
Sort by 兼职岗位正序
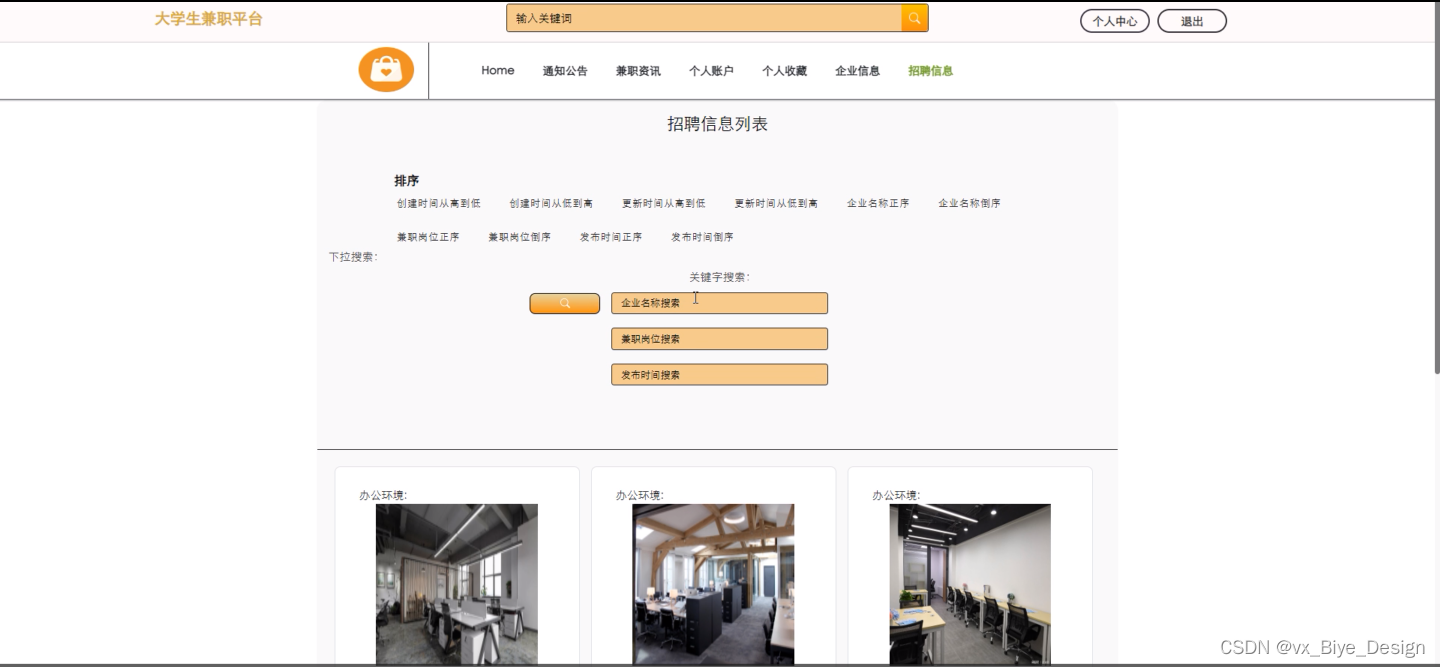tap(428, 237)
